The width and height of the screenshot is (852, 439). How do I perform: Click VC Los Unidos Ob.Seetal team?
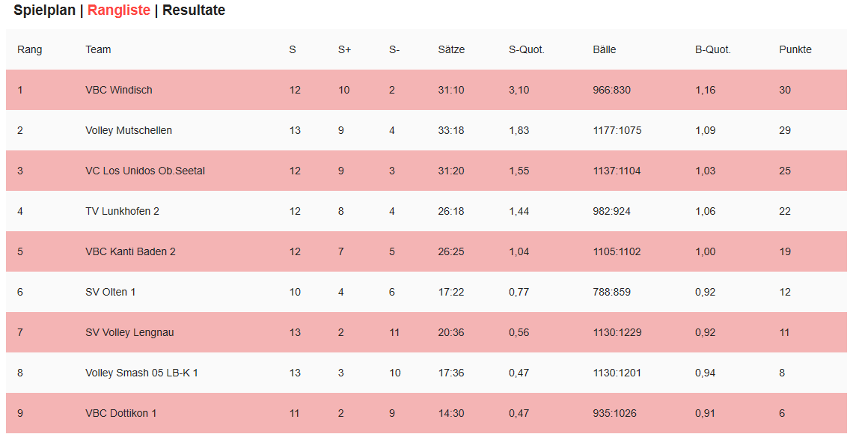(x=145, y=171)
